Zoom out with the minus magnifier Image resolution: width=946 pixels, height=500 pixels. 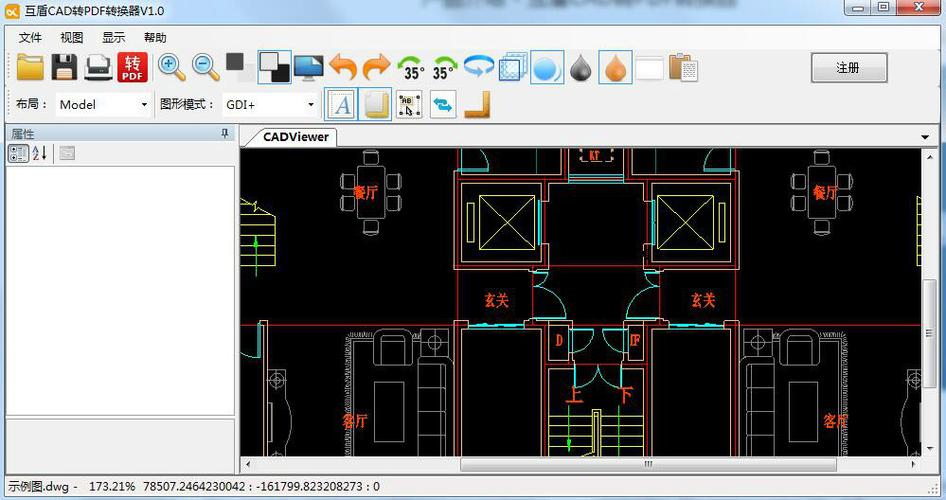tap(206, 67)
